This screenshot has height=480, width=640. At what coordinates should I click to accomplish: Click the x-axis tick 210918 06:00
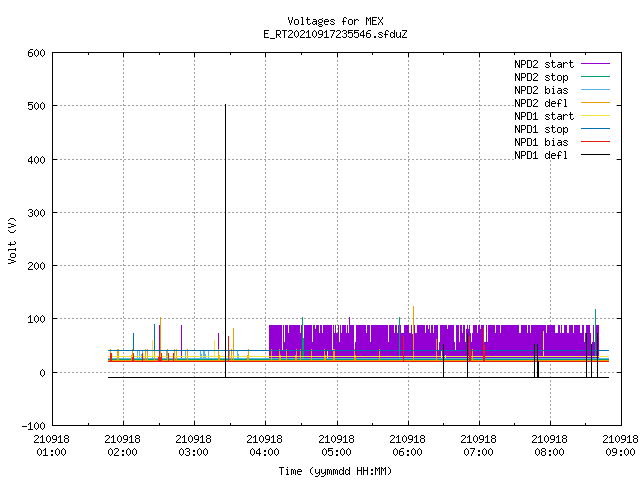pos(407,446)
